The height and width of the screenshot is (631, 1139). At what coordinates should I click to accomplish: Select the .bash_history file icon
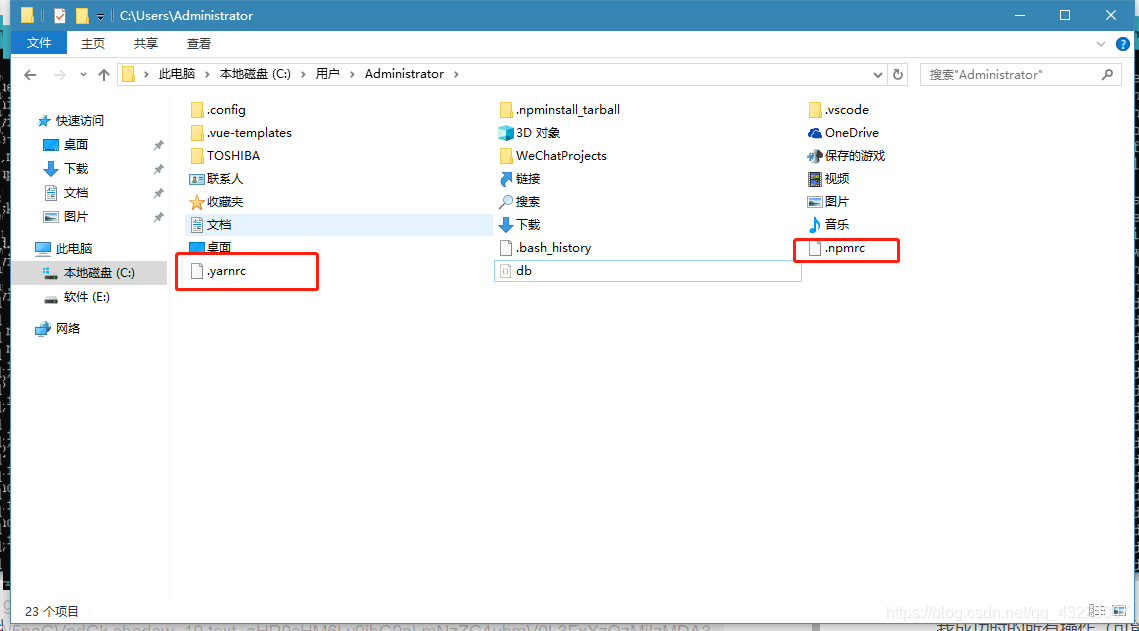[506, 248]
